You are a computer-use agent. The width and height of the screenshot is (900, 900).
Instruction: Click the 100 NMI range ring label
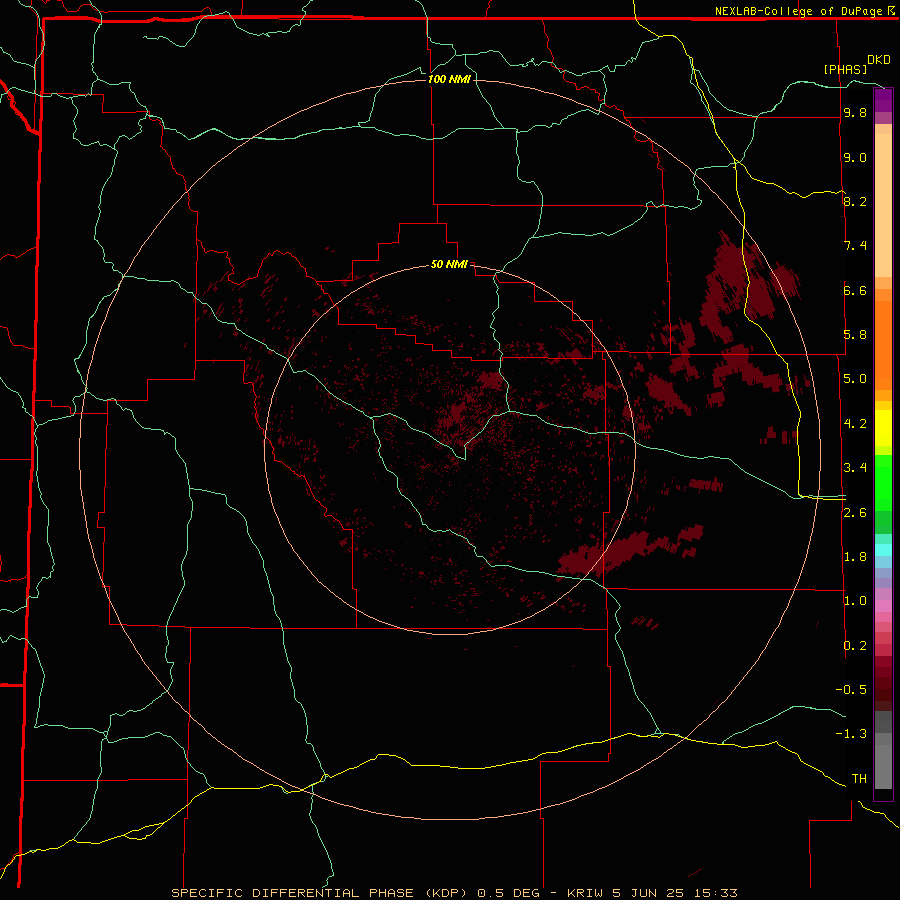tap(449, 79)
